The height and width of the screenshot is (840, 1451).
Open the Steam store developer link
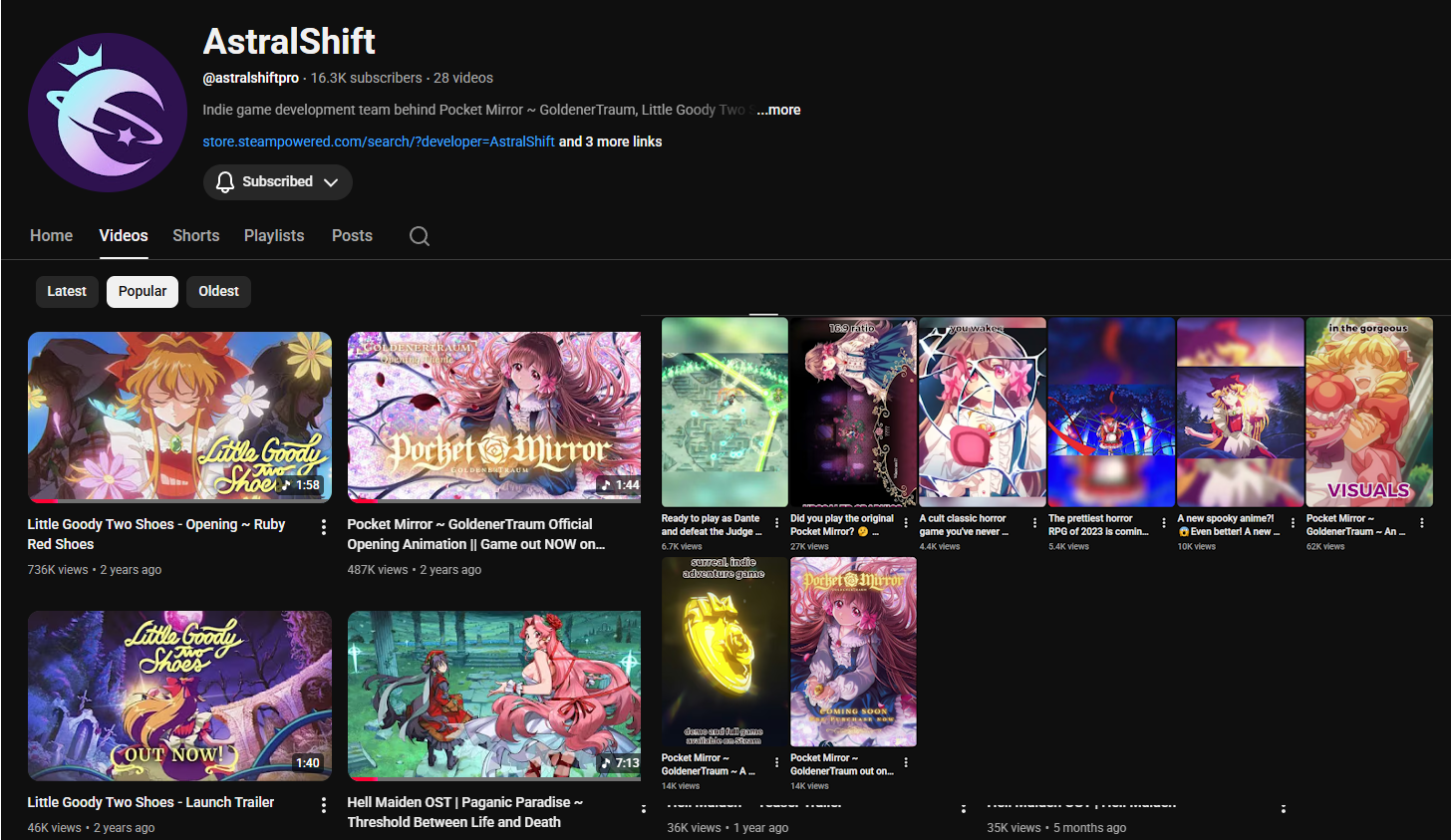click(379, 141)
